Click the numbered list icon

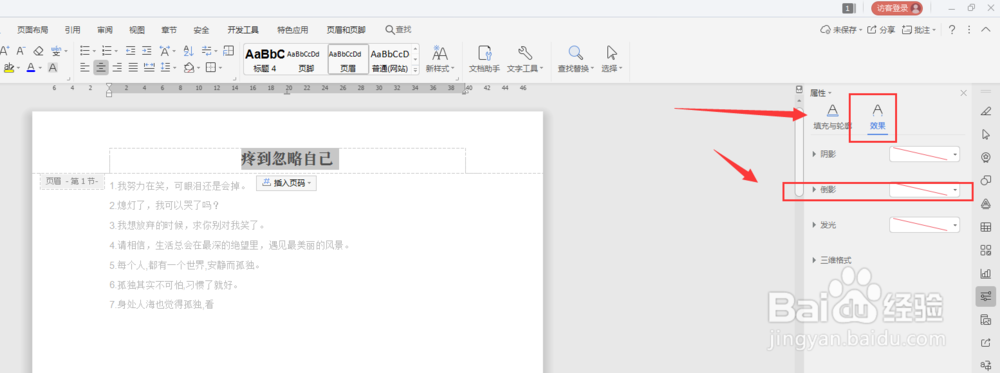pyautogui.click(x=107, y=50)
